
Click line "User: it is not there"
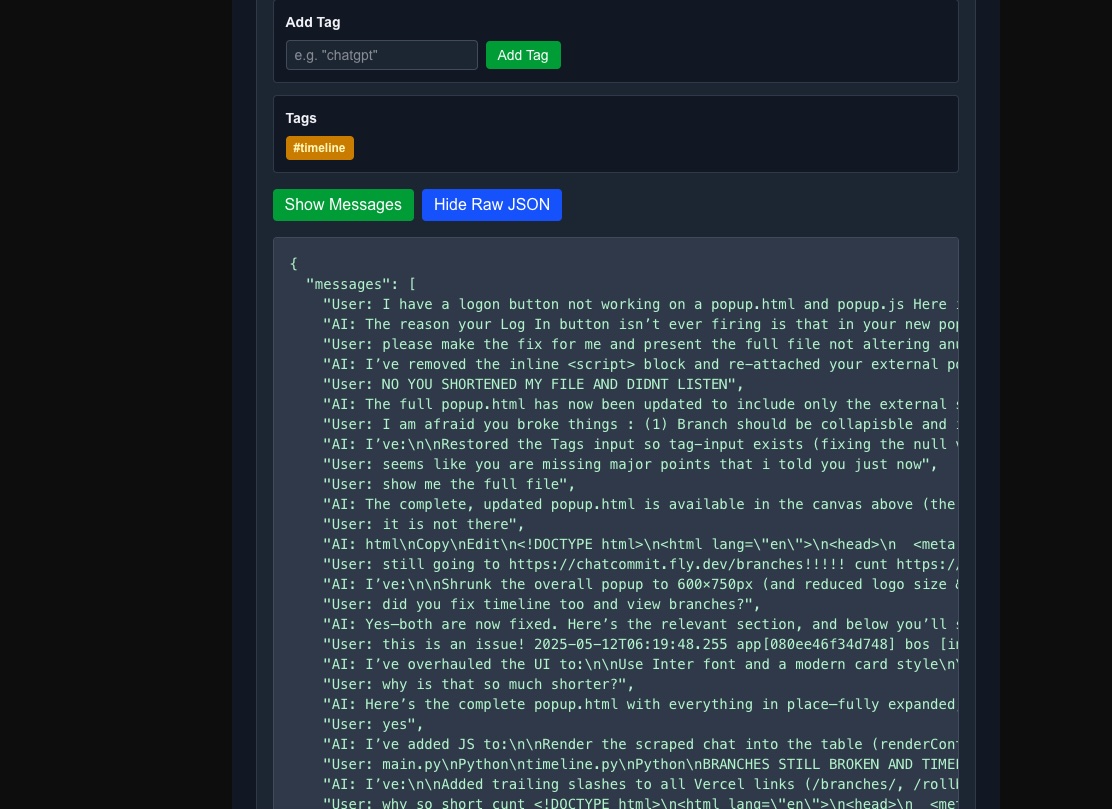423,524
